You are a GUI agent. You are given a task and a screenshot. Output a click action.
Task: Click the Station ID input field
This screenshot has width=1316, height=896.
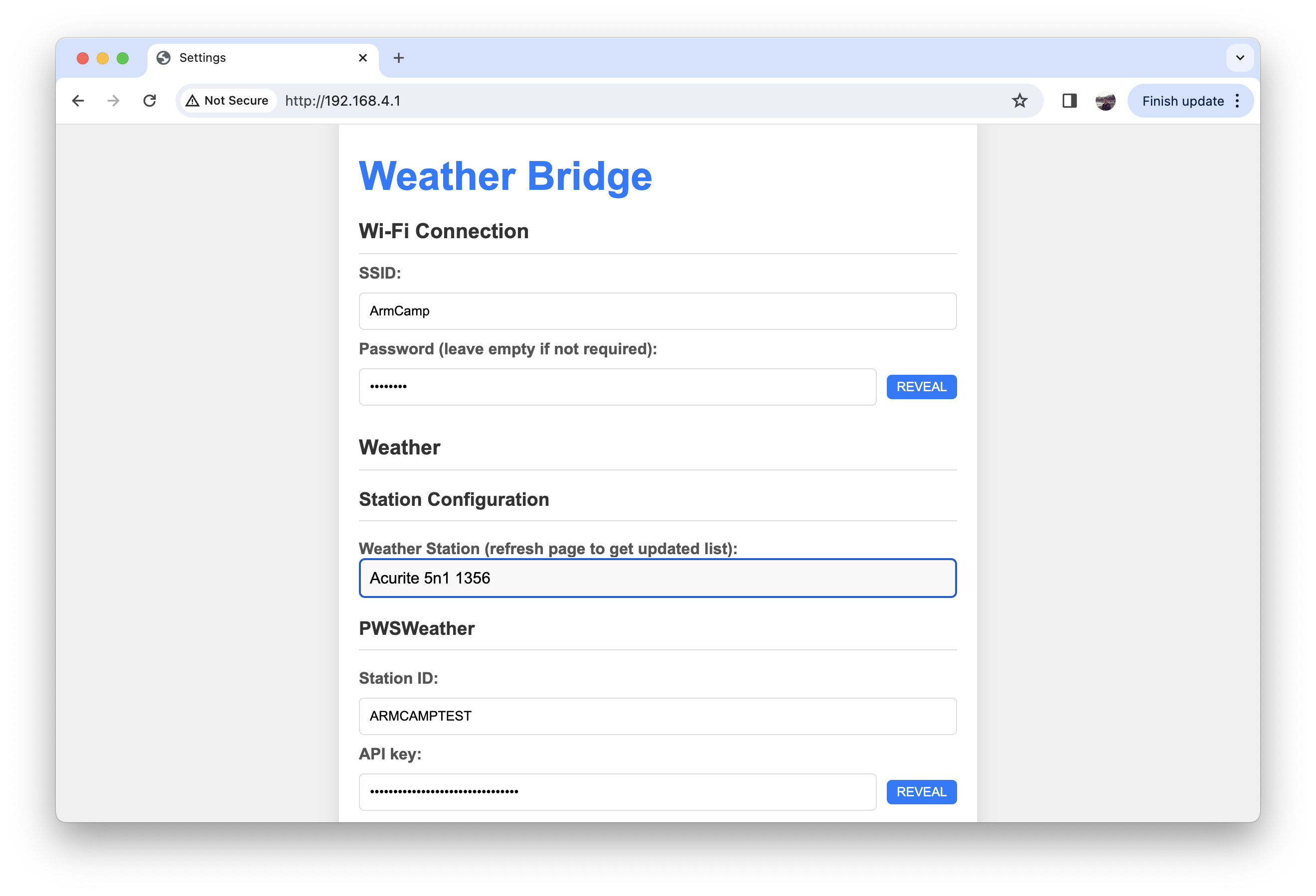658,716
